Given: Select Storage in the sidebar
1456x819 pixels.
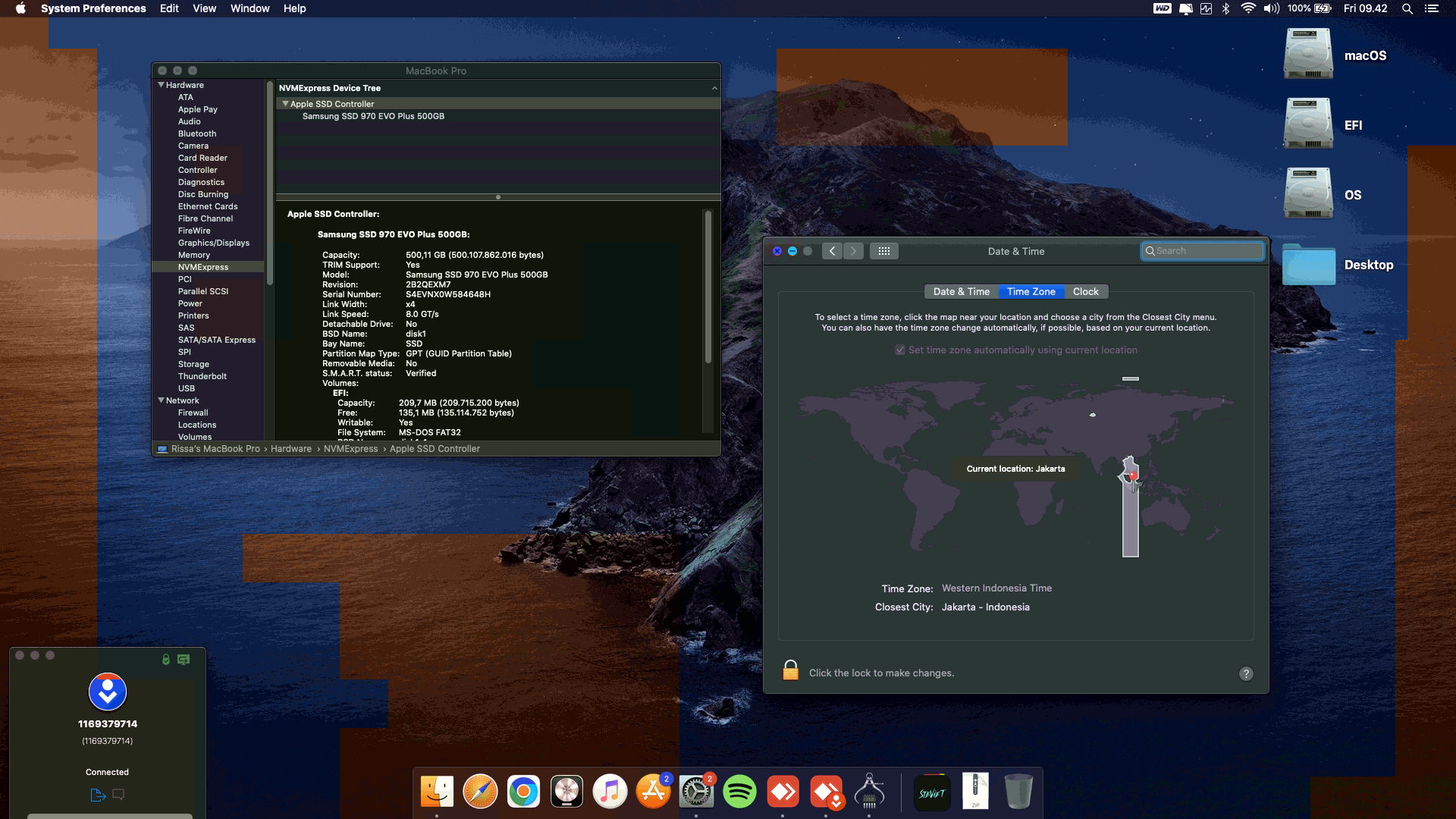Looking at the screenshot, I should tap(193, 364).
